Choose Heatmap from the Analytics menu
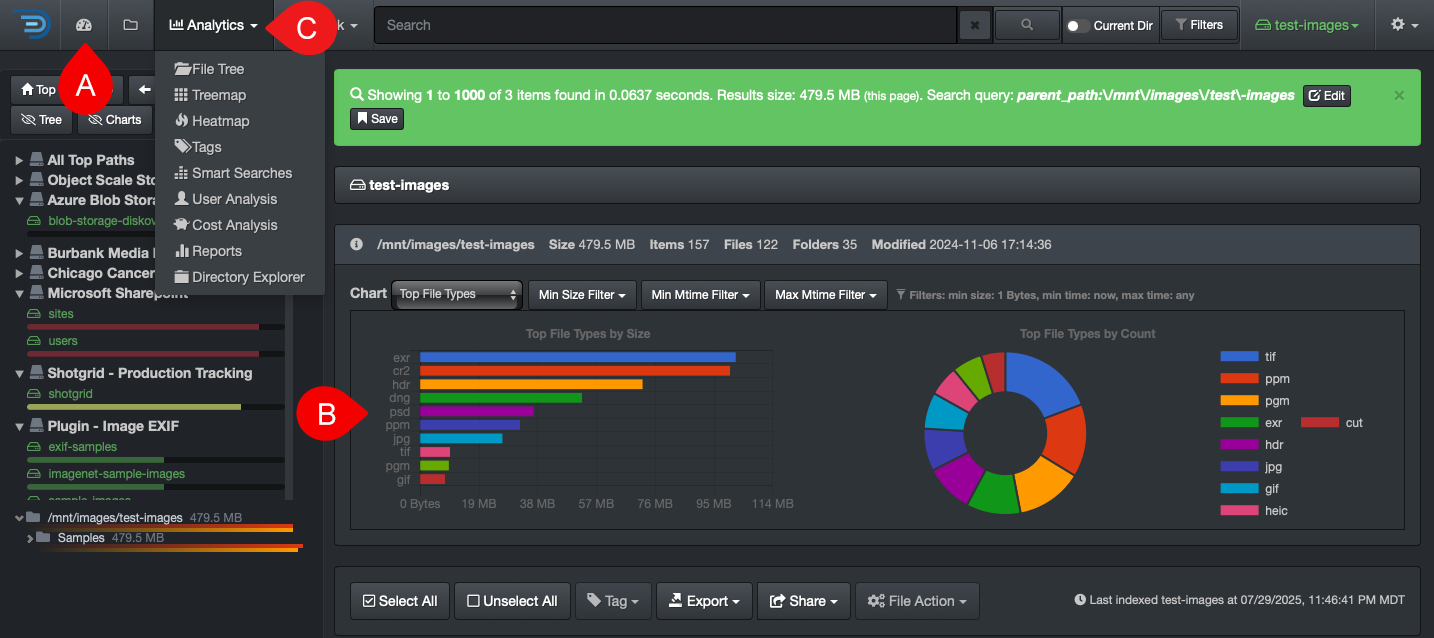Viewport: 1434px width, 638px height. click(x=220, y=121)
